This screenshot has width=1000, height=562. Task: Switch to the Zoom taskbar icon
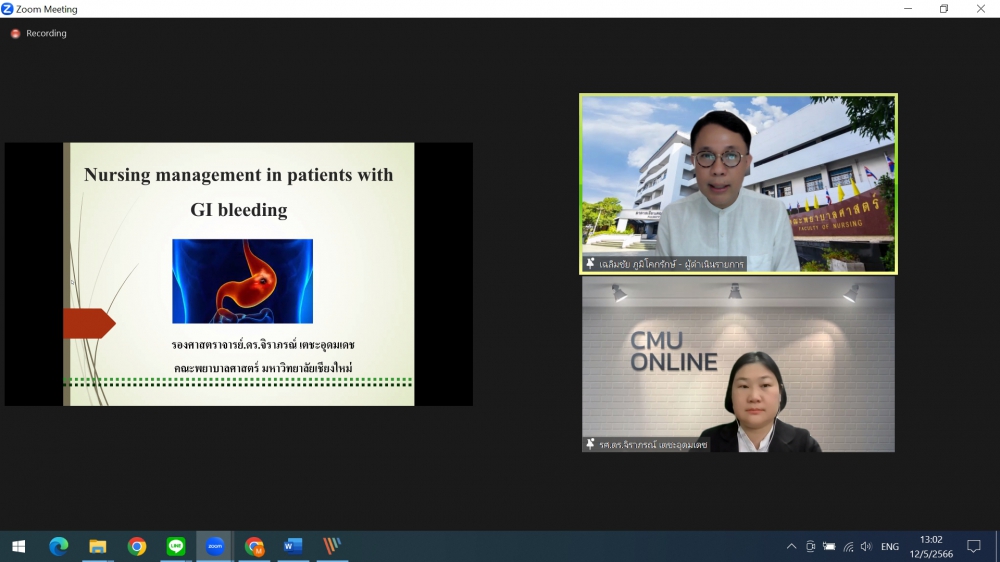coord(215,546)
